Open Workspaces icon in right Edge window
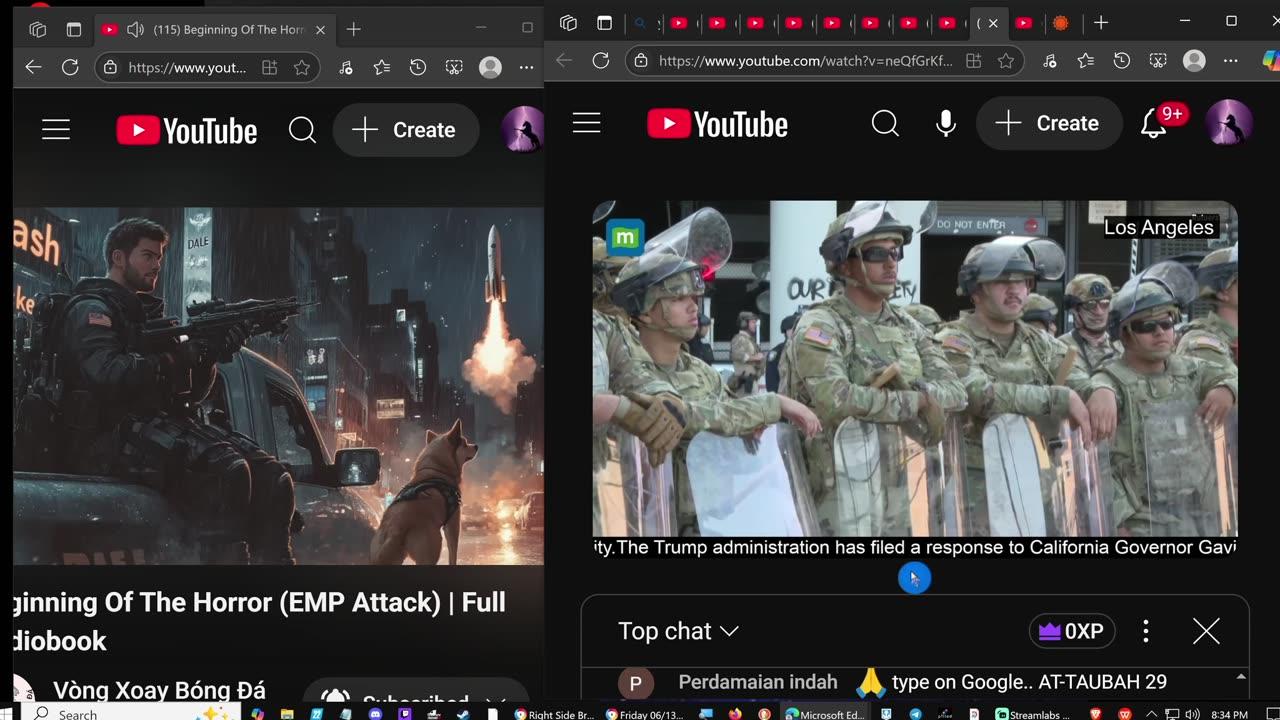Image resolution: width=1280 pixels, height=720 pixels. coord(569,23)
